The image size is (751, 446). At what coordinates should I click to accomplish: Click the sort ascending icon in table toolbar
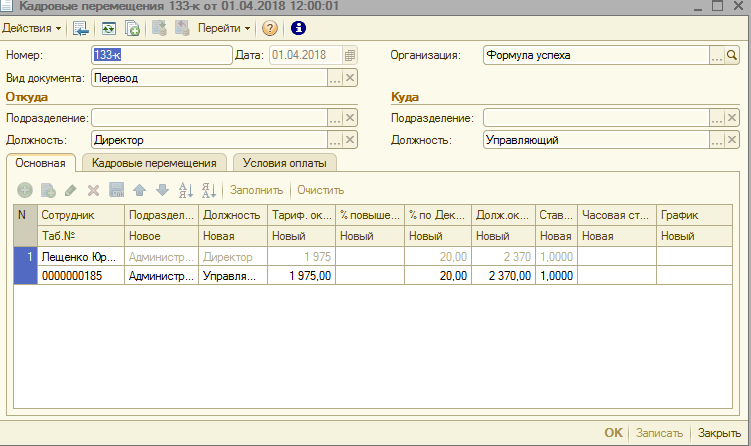click(185, 190)
